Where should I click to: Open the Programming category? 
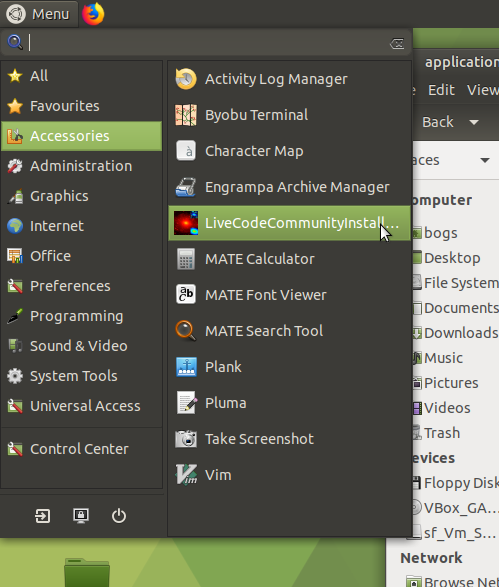coord(82,316)
